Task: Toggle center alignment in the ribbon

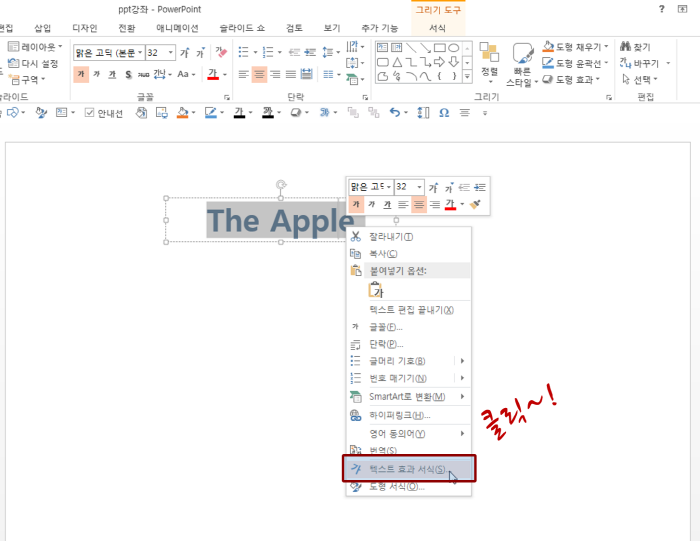Action: (259, 74)
